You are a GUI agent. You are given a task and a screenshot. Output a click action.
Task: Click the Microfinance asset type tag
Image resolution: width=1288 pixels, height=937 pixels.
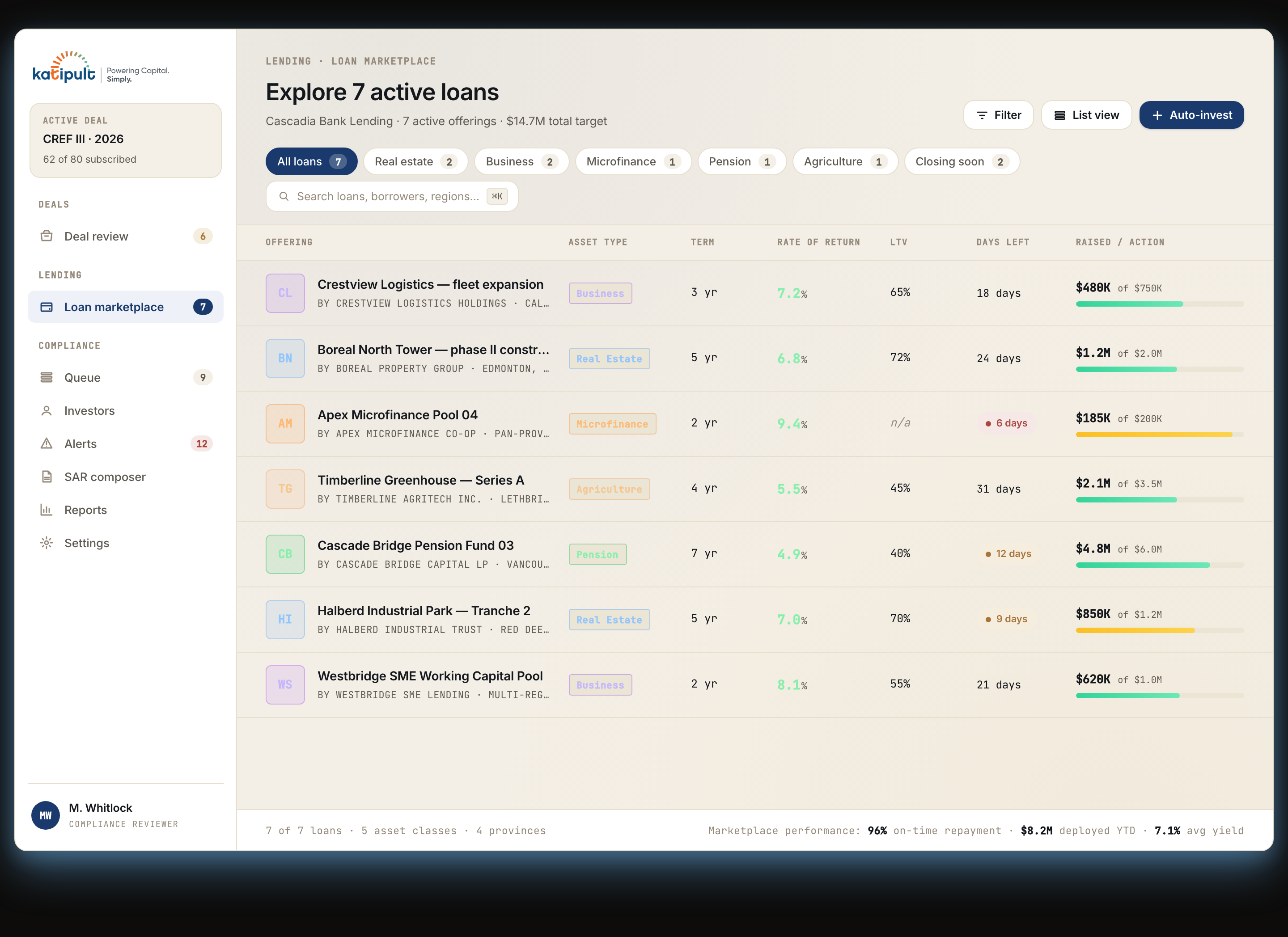click(612, 424)
